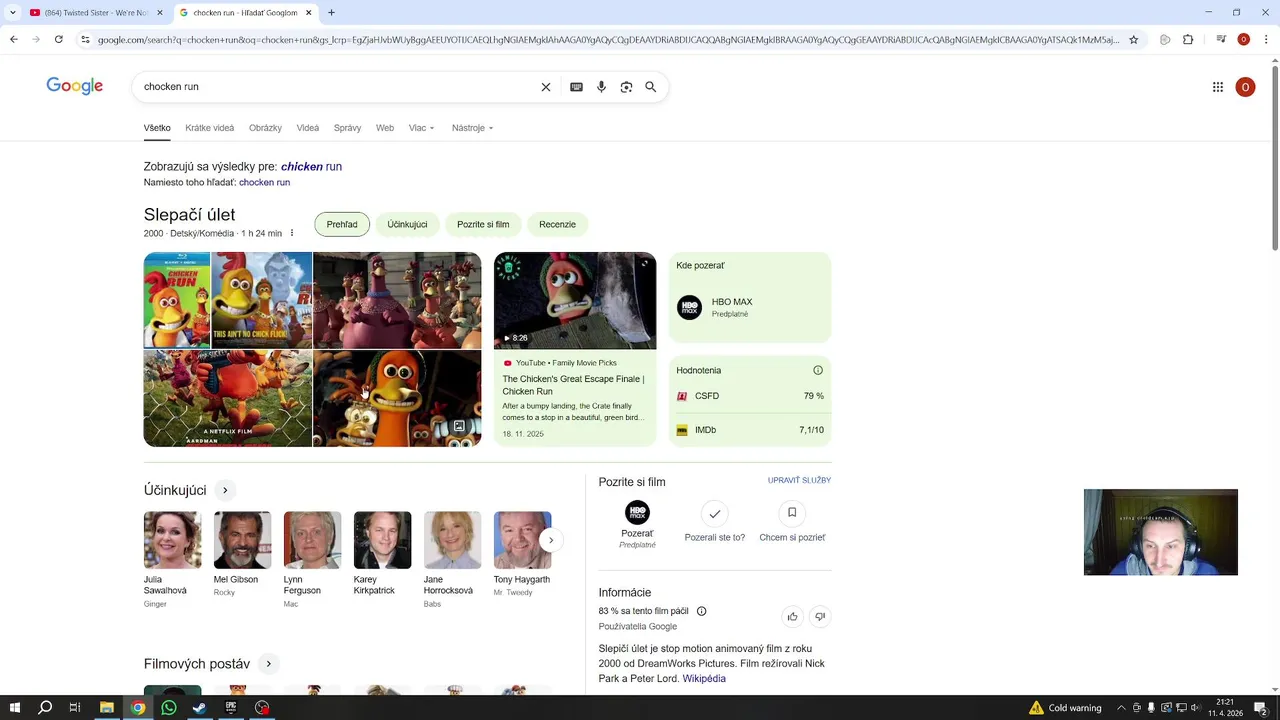Search by image with camera lens icon
The width and height of the screenshot is (1280, 720).
tap(626, 87)
